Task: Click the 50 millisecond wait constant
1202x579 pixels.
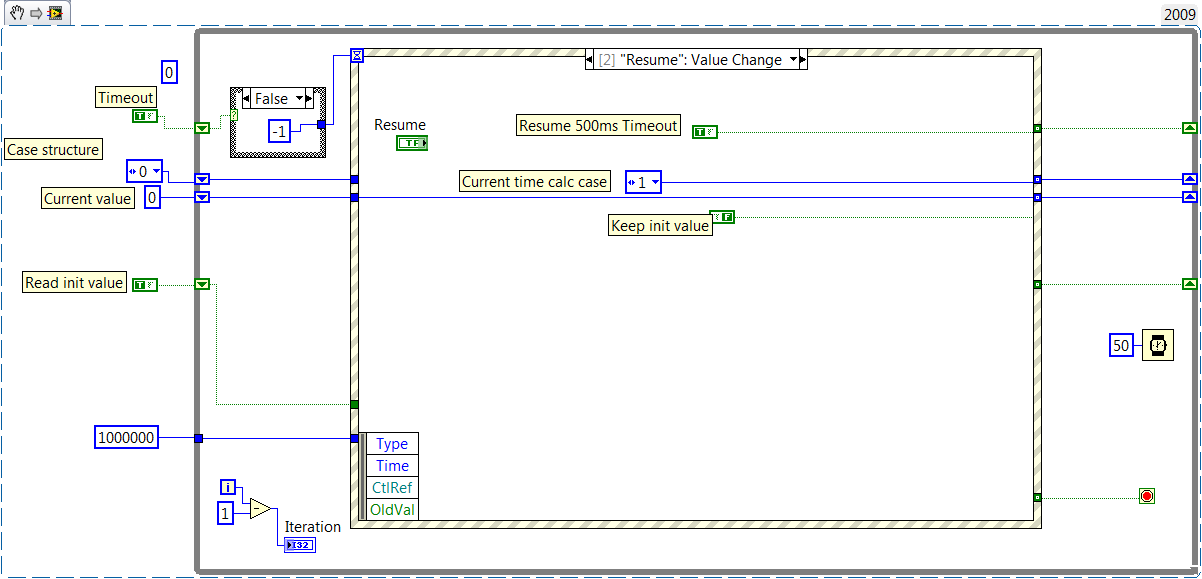Action: tap(1121, 345)
